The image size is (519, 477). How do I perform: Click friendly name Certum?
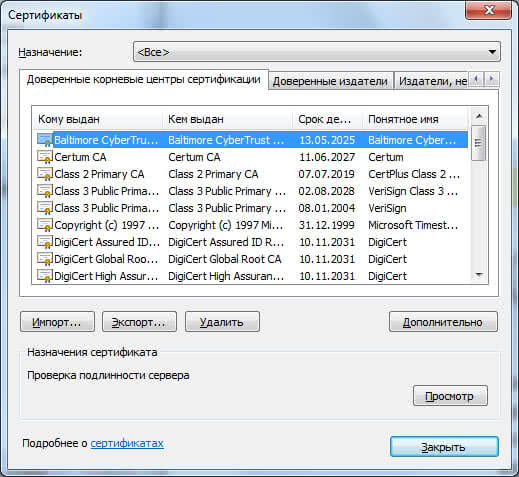[386, 157]
